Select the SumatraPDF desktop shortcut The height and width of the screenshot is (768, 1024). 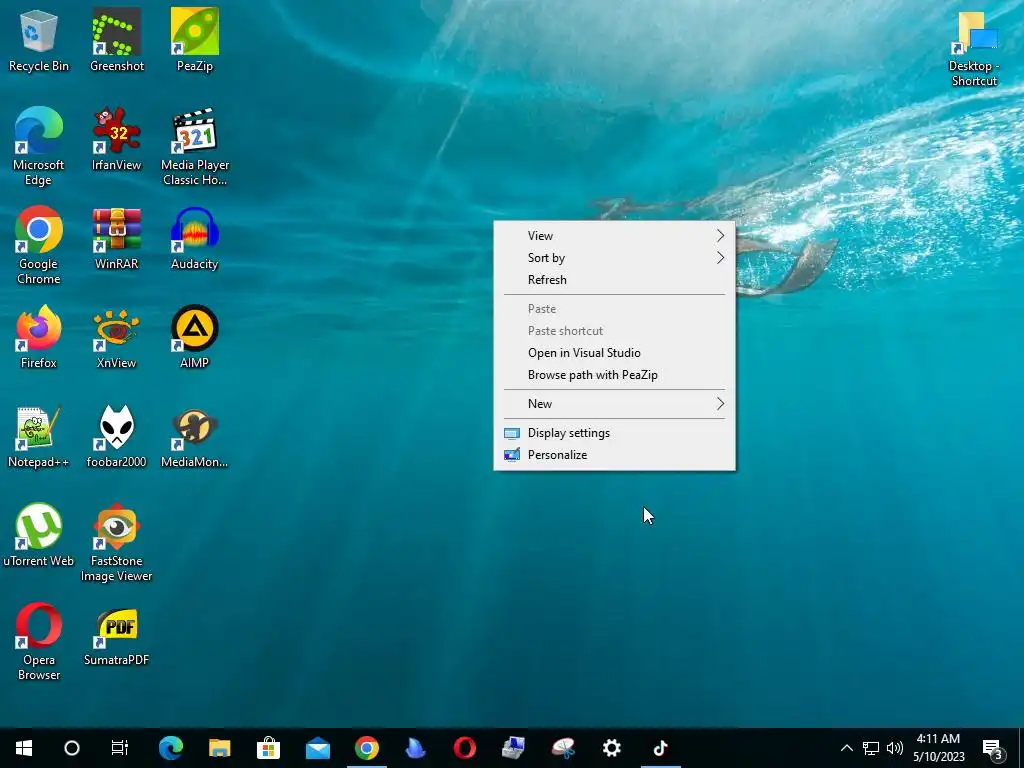pyautogui.click(x=116, y=635)
